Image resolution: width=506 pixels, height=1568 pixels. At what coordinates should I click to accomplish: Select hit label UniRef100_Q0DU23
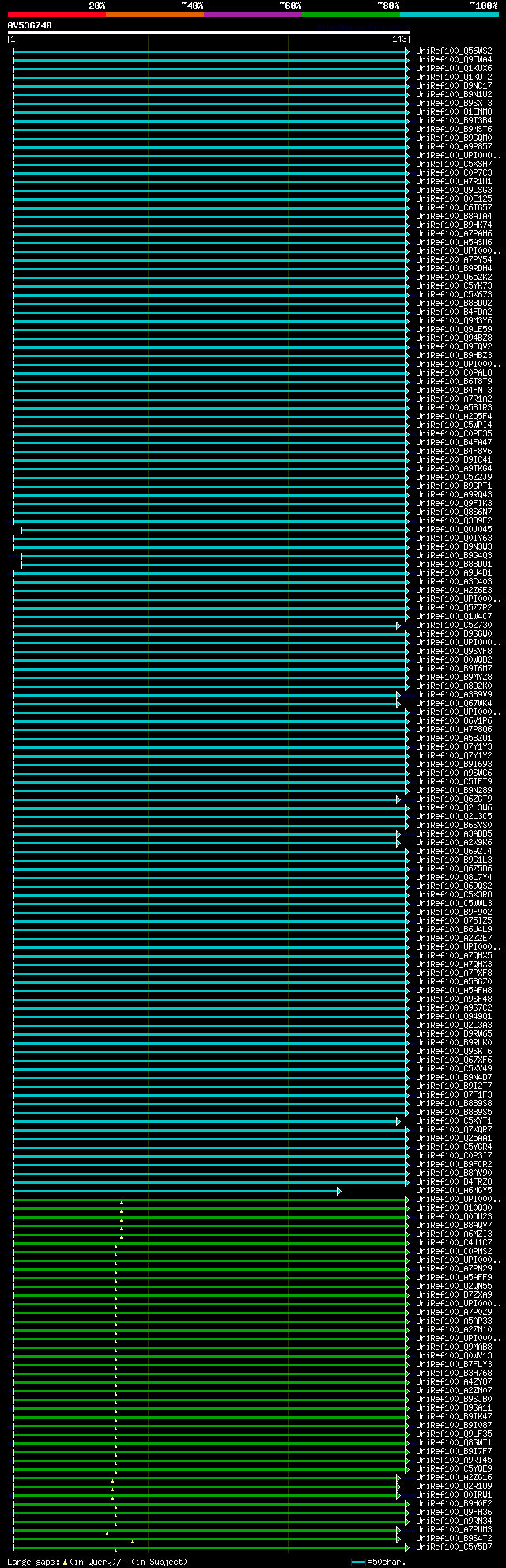[454, 1217]
